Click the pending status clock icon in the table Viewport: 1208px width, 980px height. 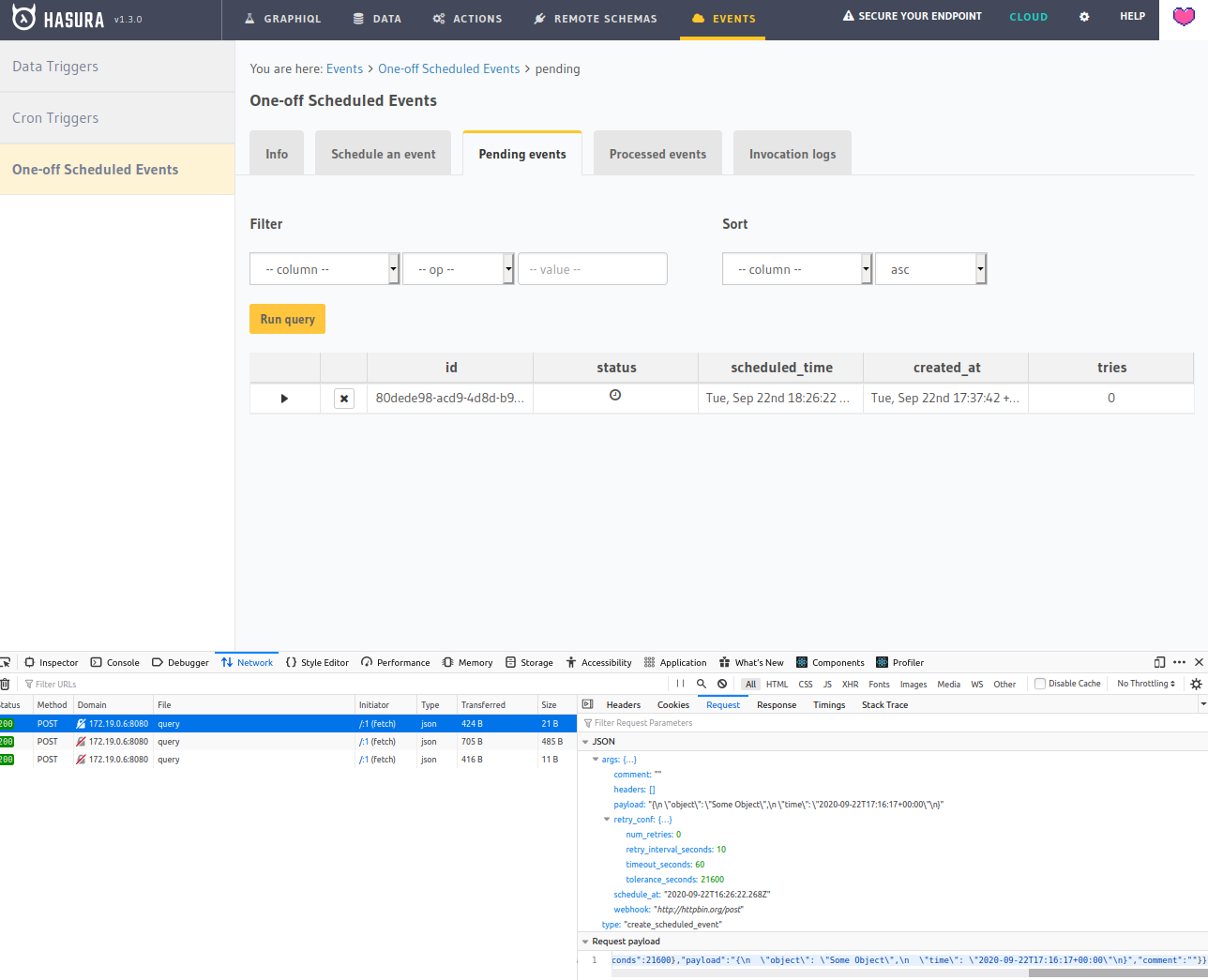[x=615, y=397]
